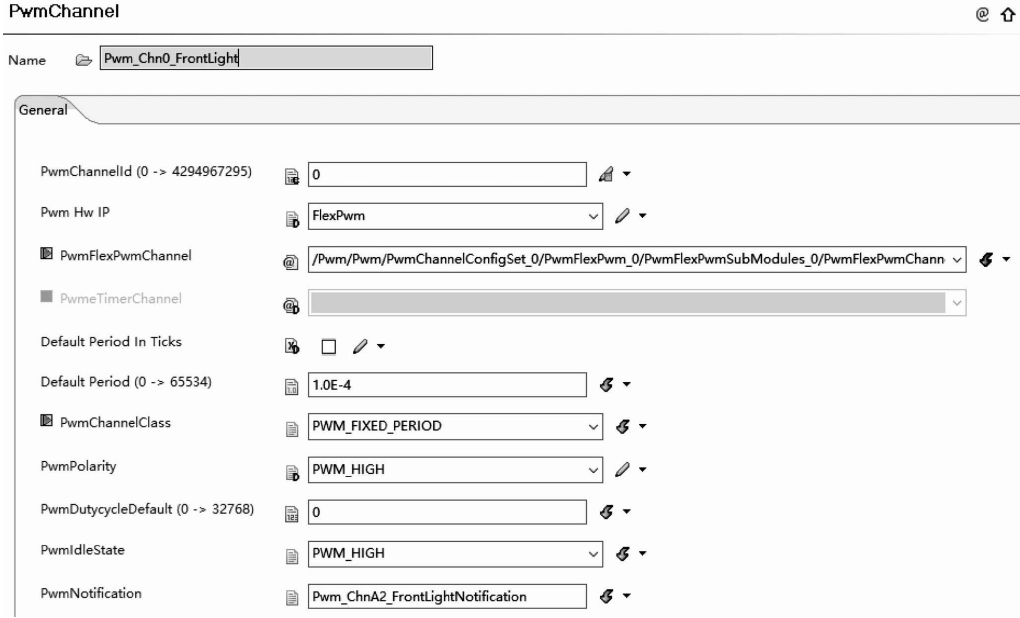
Task: Click the derived-value icon after PwmIdleState
Action: (x=623, y=553)
